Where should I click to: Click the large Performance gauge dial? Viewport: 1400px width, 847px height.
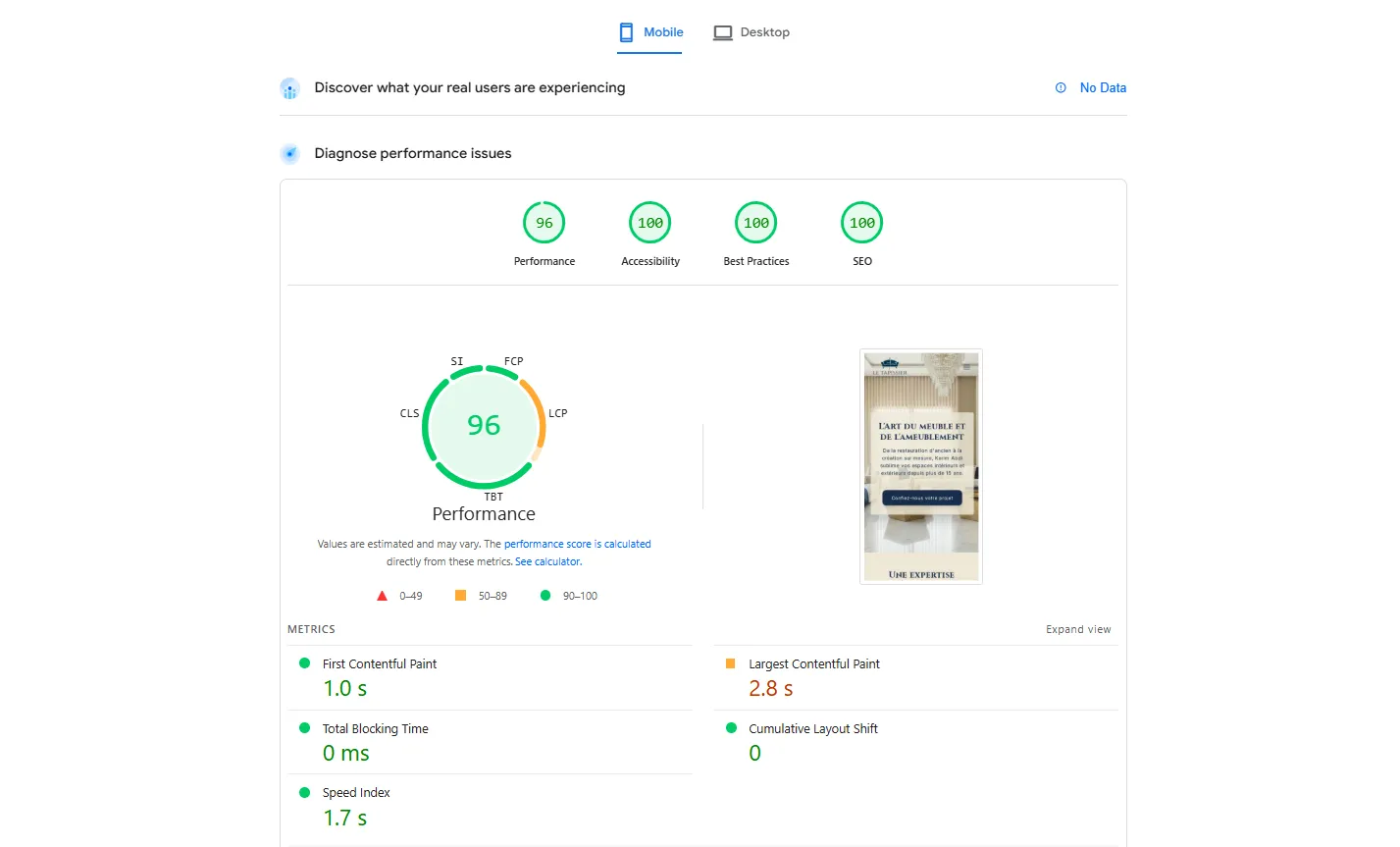click(484, 426)
